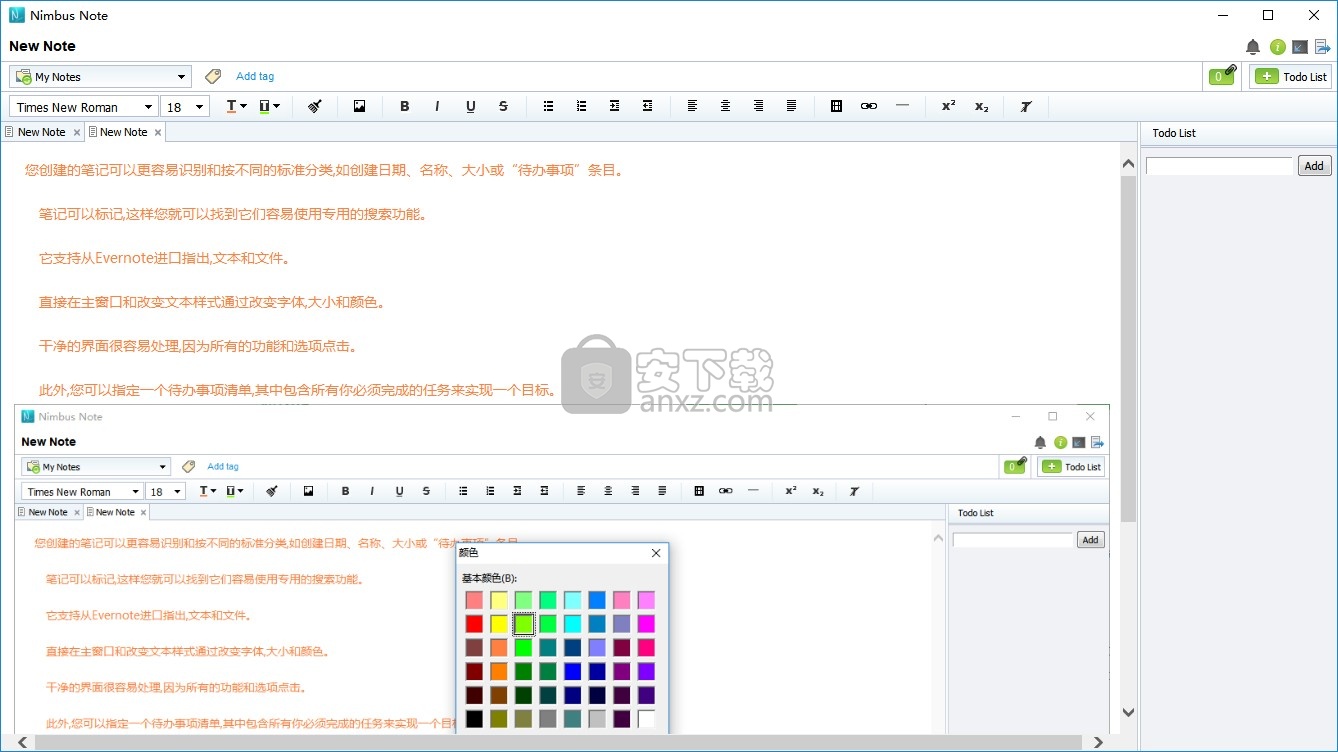Viewport: 1338px width, 752px height.
Task: Align text right in main toolbar
Action: [x=758, y=106]
